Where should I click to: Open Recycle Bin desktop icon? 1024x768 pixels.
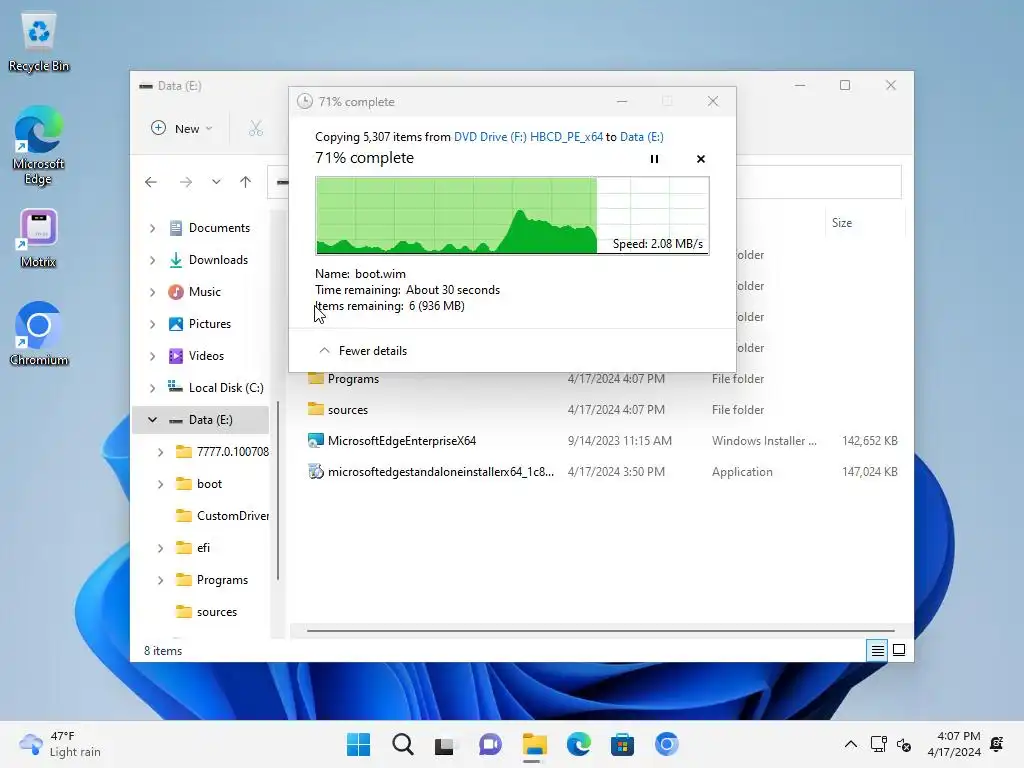point(39,42)
